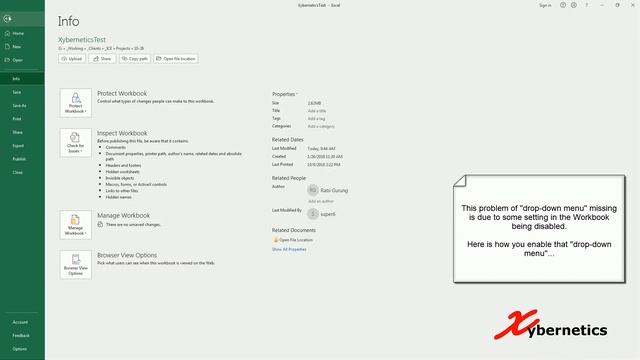Go back using the backstage arrow
The image size is (640, 360).
(7, 18)
